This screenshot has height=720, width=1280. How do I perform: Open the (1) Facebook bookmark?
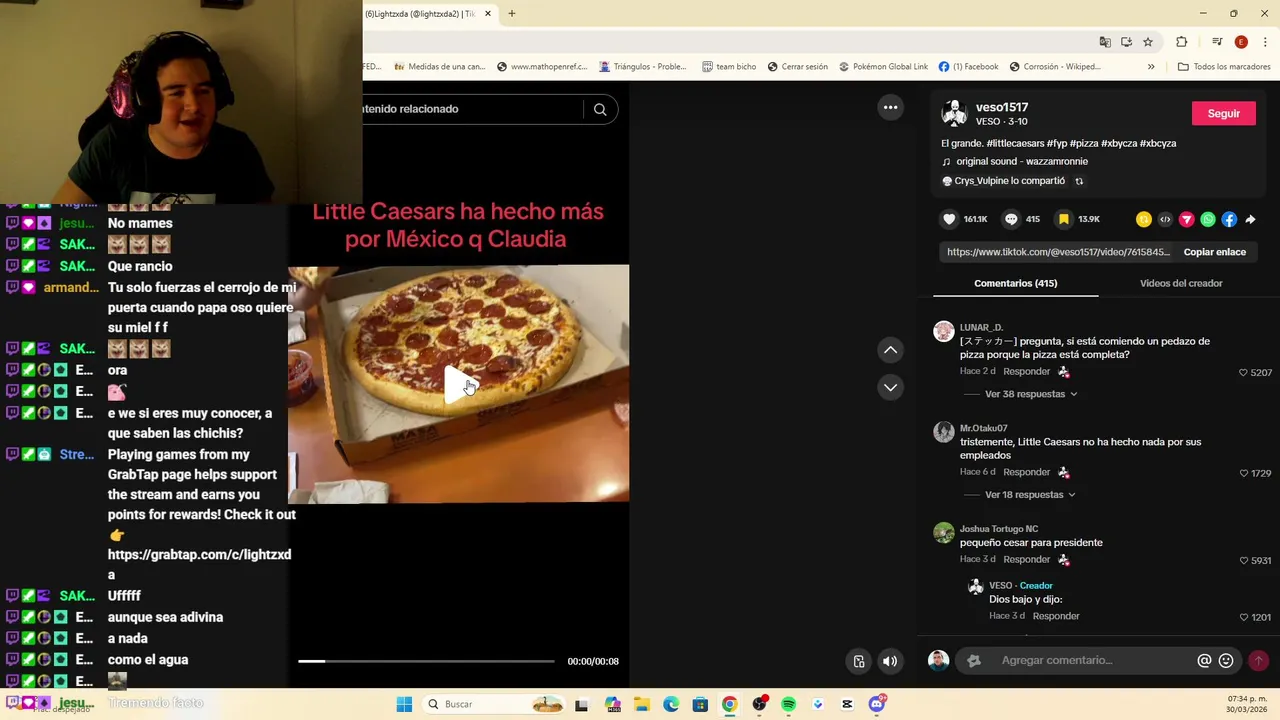point(968,67)
